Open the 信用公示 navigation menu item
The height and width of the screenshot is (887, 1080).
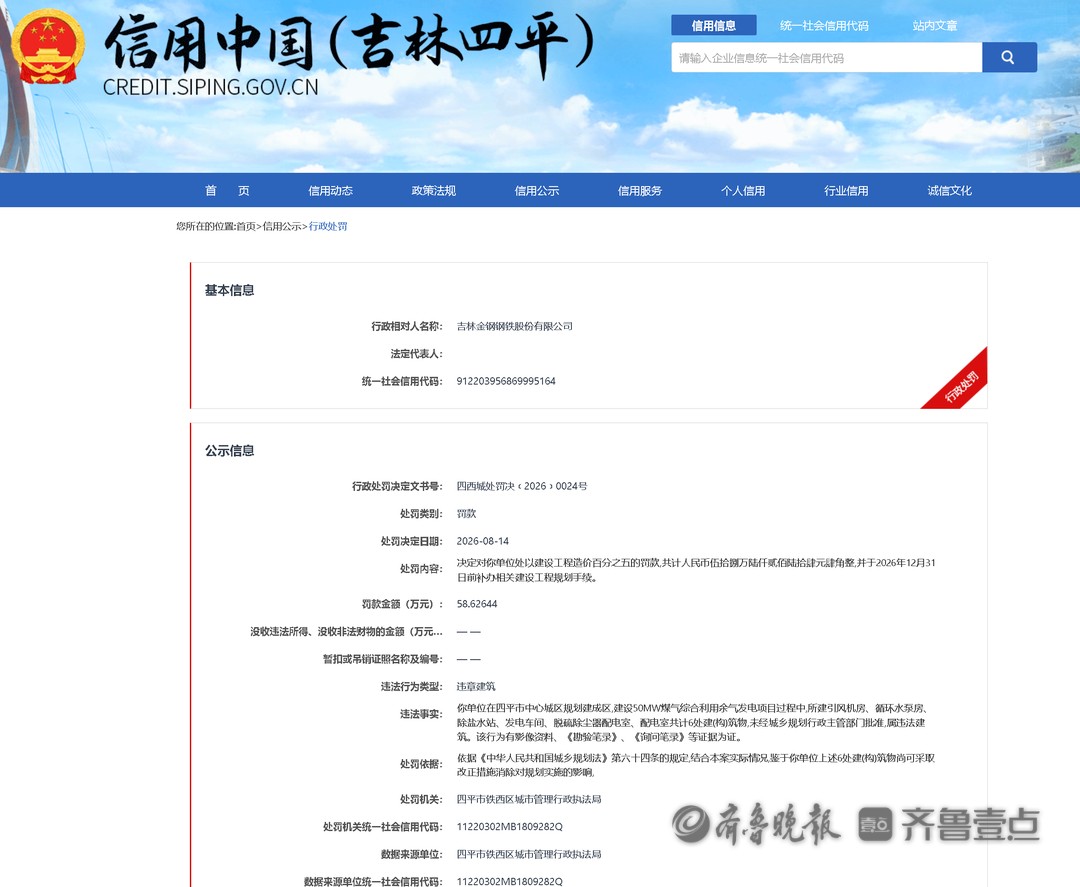click(x=537, y=191)
